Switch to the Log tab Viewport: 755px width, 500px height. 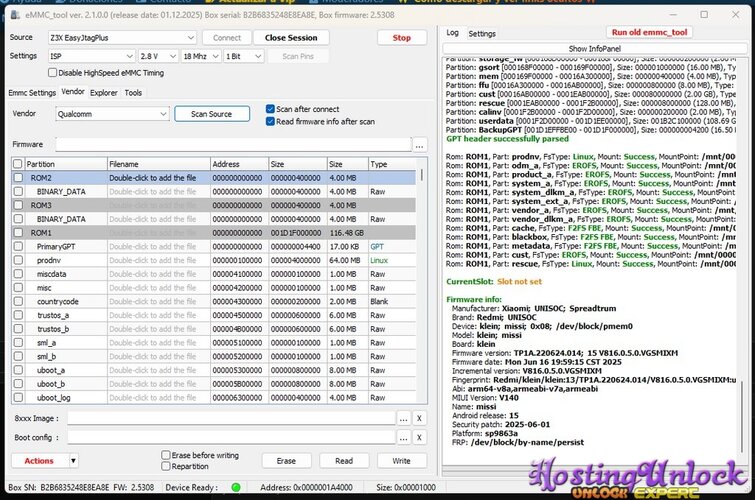(452, 33)
